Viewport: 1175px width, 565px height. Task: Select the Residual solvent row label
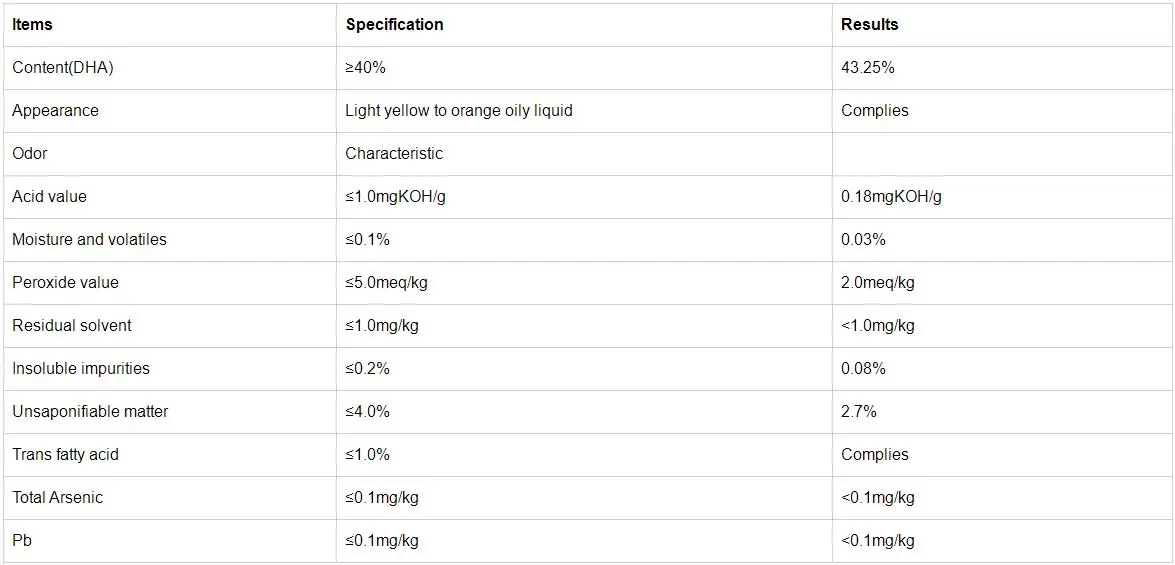pos(71,325)
